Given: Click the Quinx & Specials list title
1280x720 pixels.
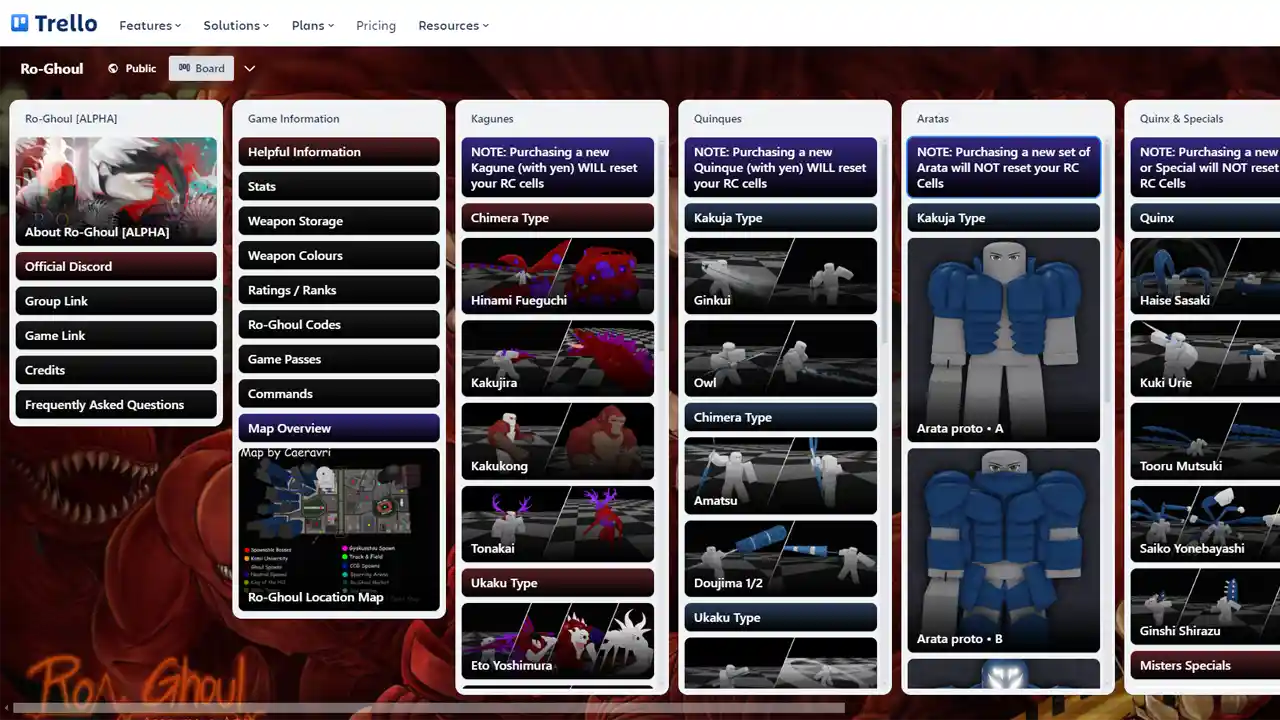Looking at the screenshot, I should (x=1181, y=118).
